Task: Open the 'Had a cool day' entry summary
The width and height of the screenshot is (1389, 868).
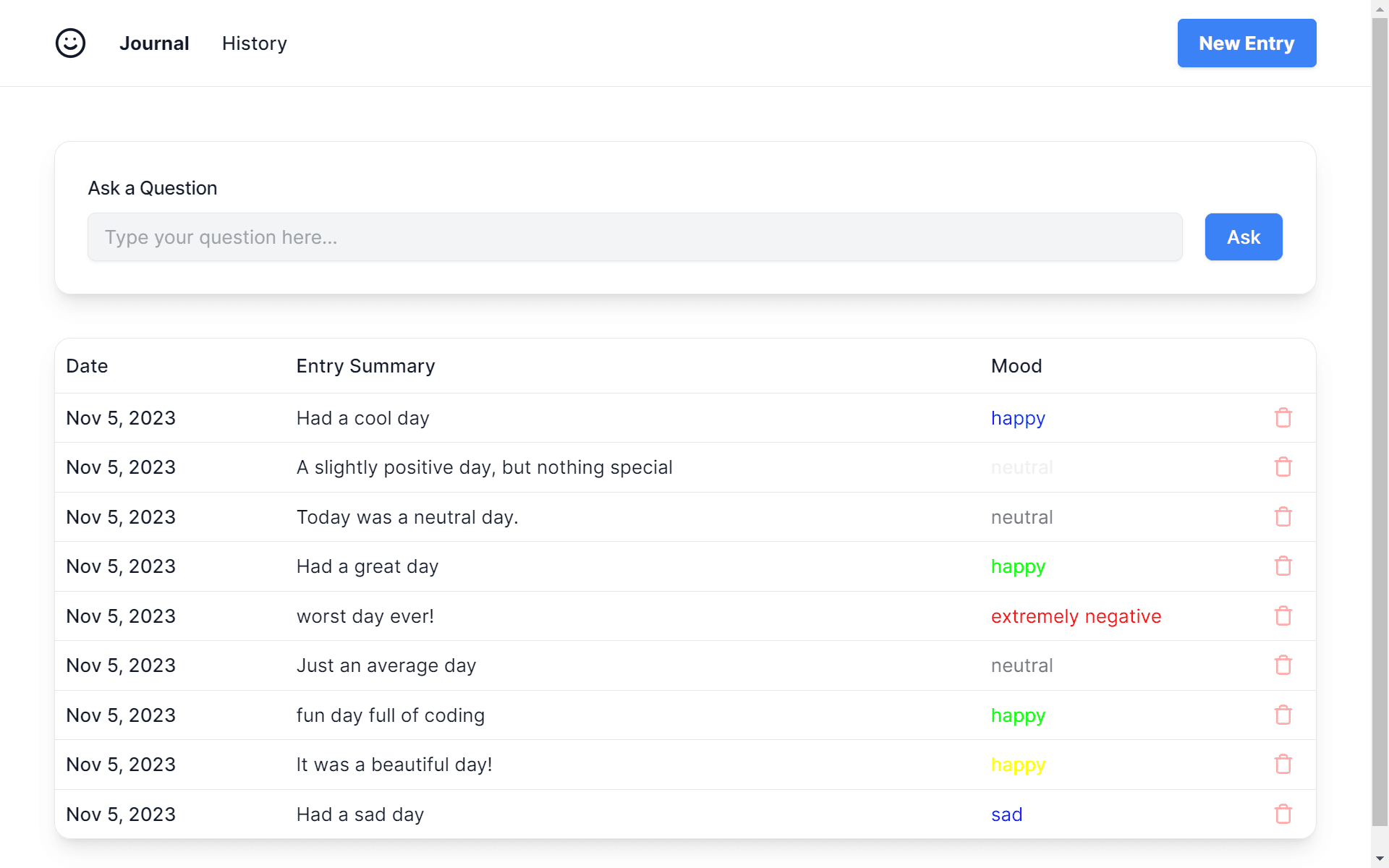Action: click(362, 418)
